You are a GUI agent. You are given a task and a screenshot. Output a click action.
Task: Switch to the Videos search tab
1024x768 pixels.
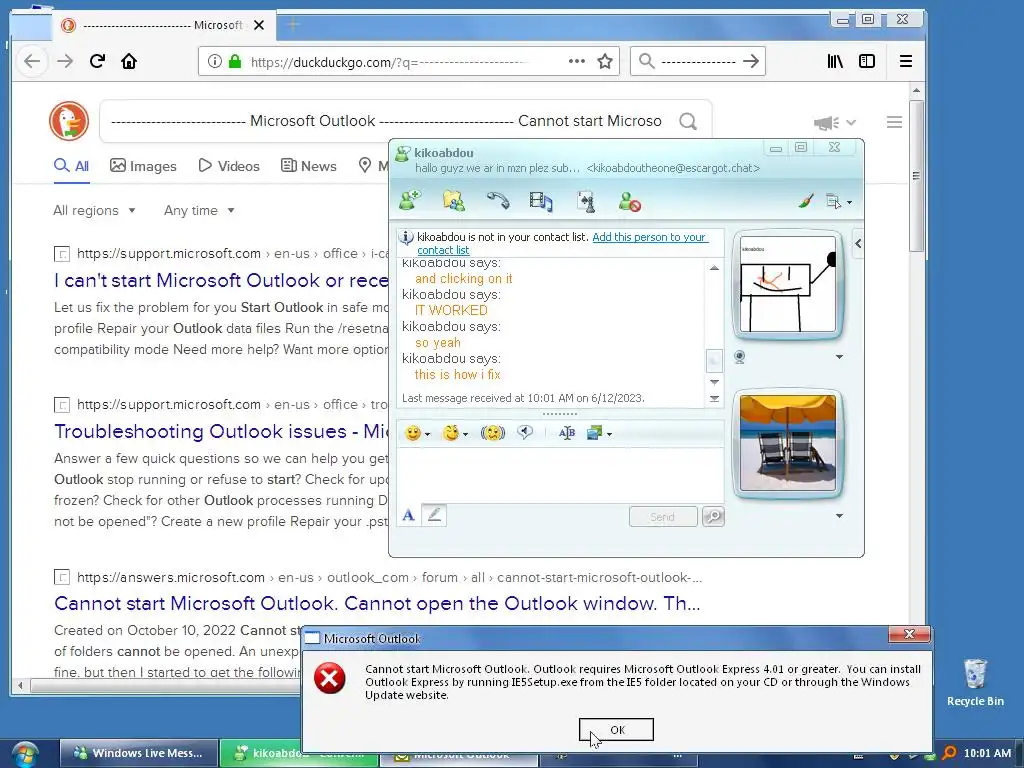229,166
